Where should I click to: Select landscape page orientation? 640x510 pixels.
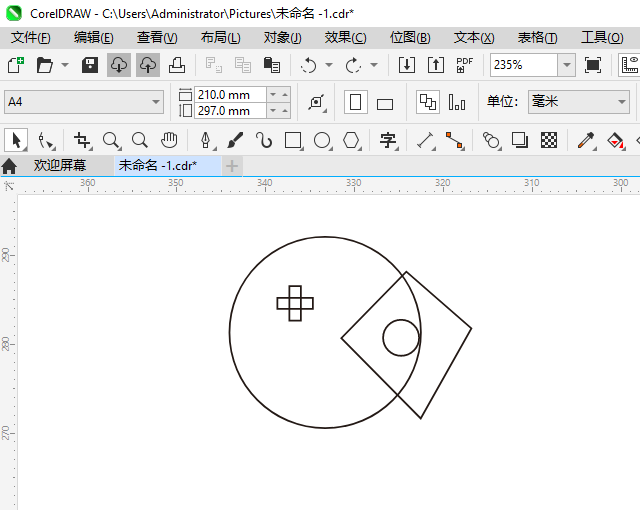pyautogui.click(x=384, y=102)
